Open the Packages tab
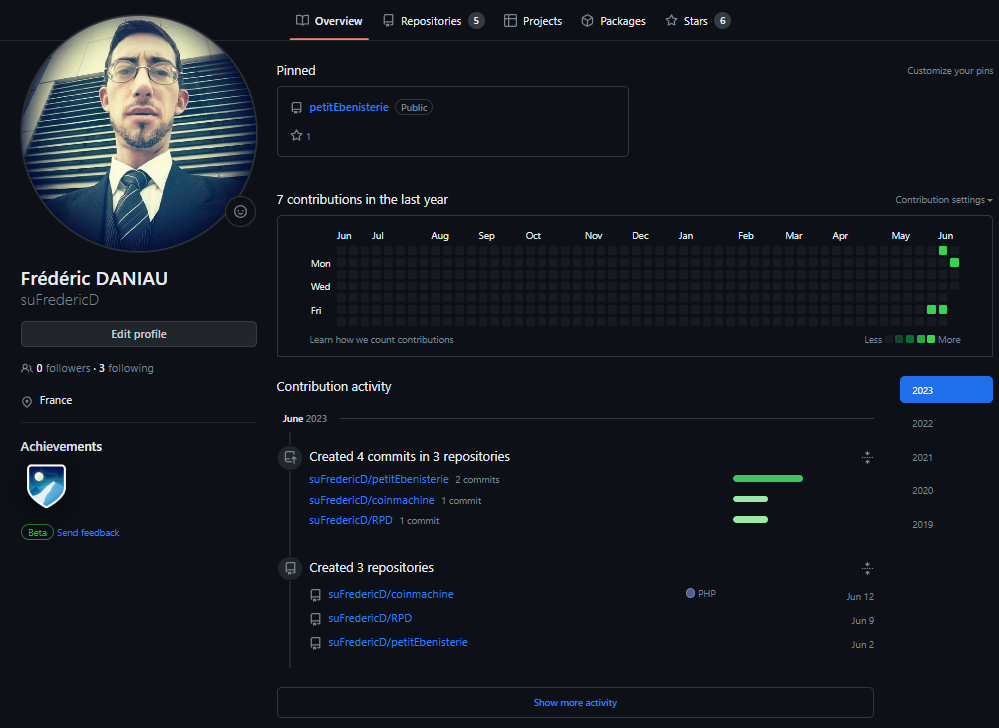Image resolution: width=999 pixels, height=728 pixels. [613, 21]
